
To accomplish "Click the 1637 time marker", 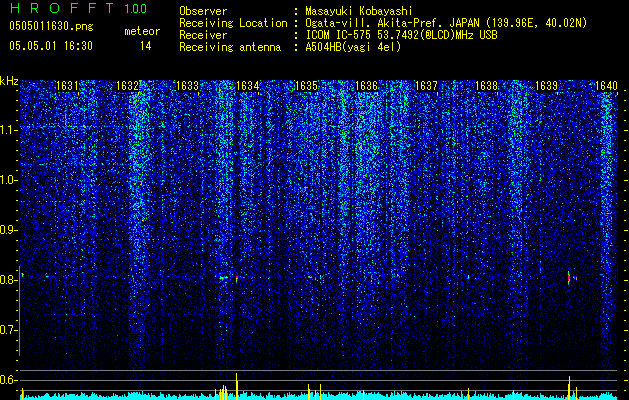I will (426, 86).
